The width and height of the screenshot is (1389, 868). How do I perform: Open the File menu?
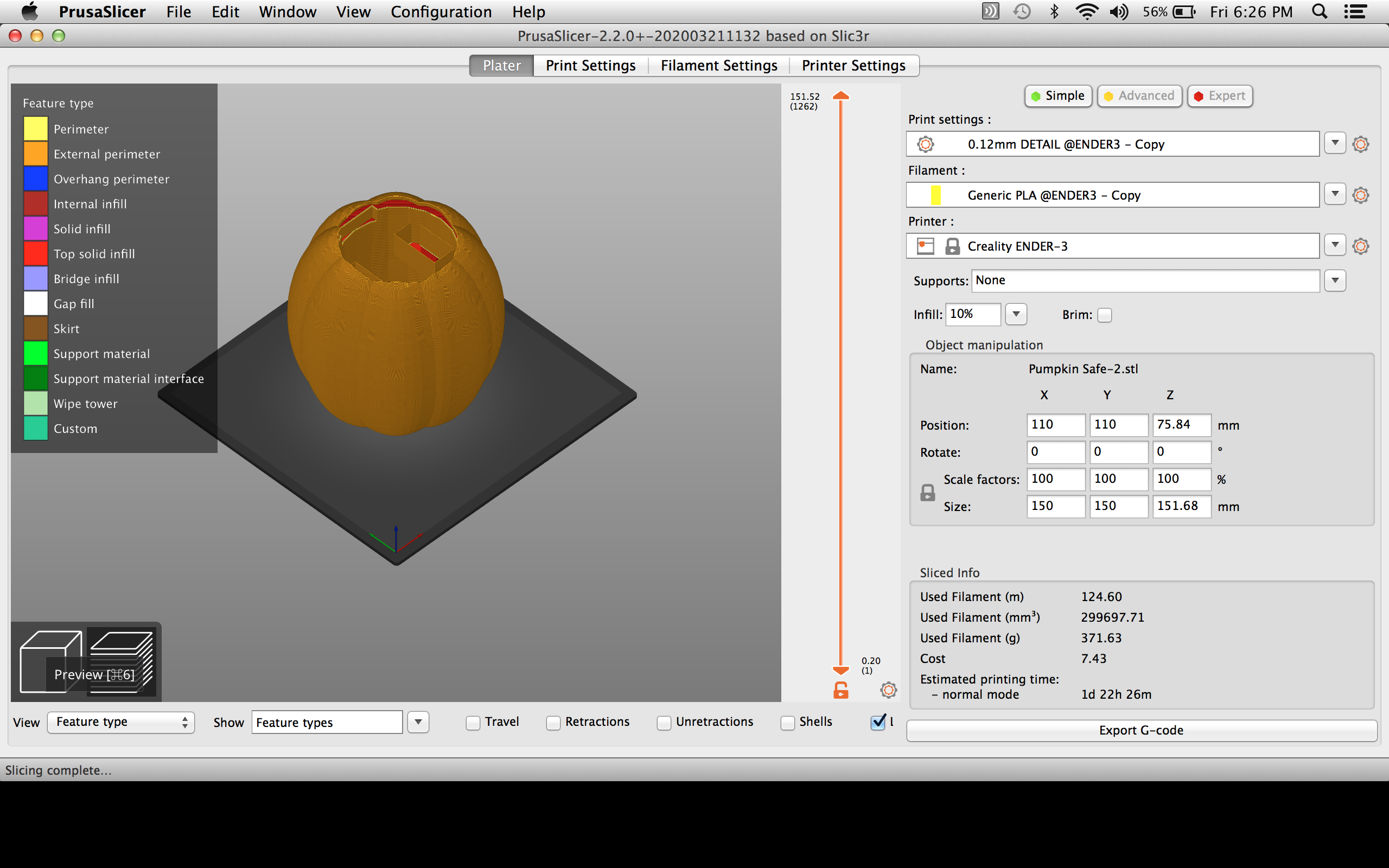(x=179, y=11)
